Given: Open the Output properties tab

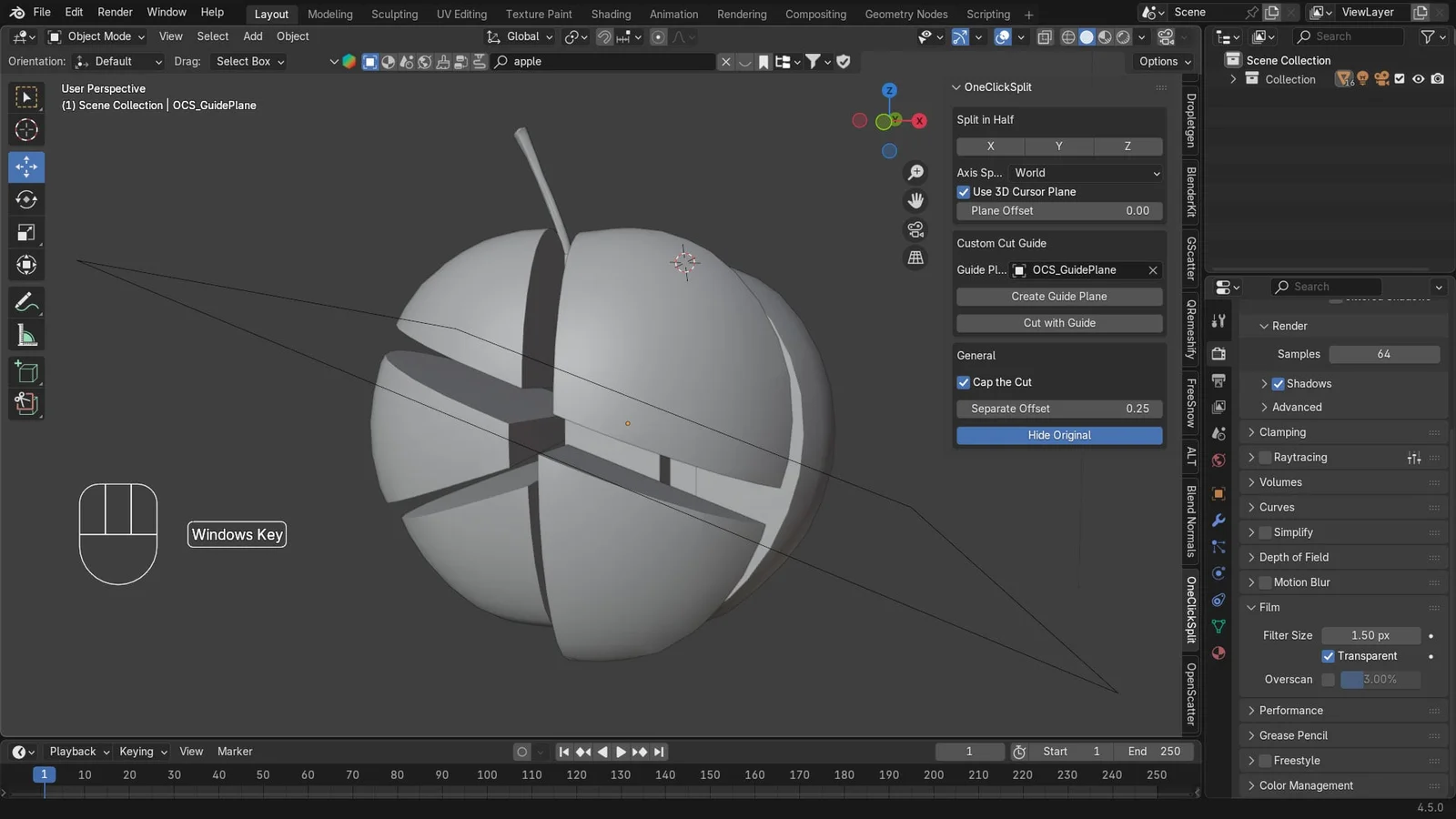Looking at the screenshot, I should click(1218, 379).
